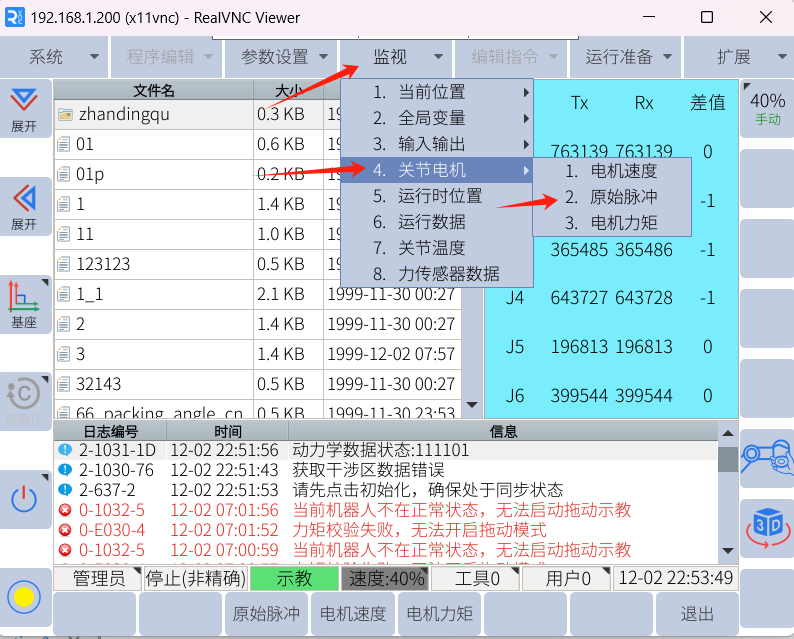Image resolution: width=794 pixels, height=639 pixels.
Task: Toggle the 示教 teach mode indicator
Action: tap(294, 578)
